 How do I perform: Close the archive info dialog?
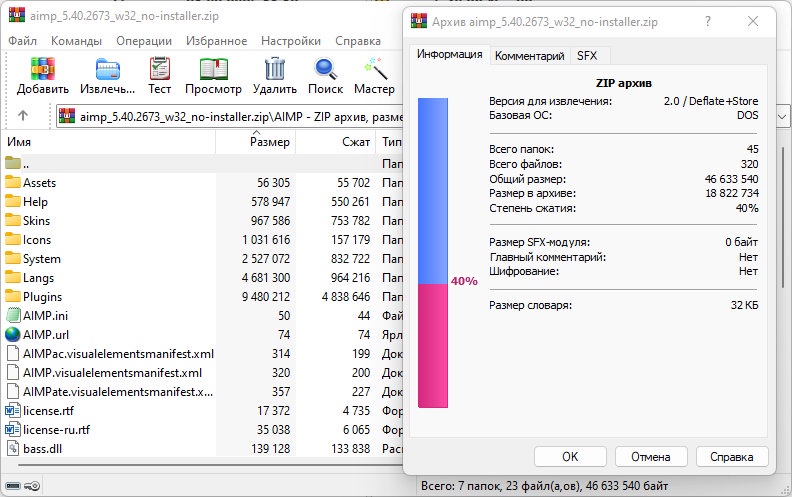point(753,21)
